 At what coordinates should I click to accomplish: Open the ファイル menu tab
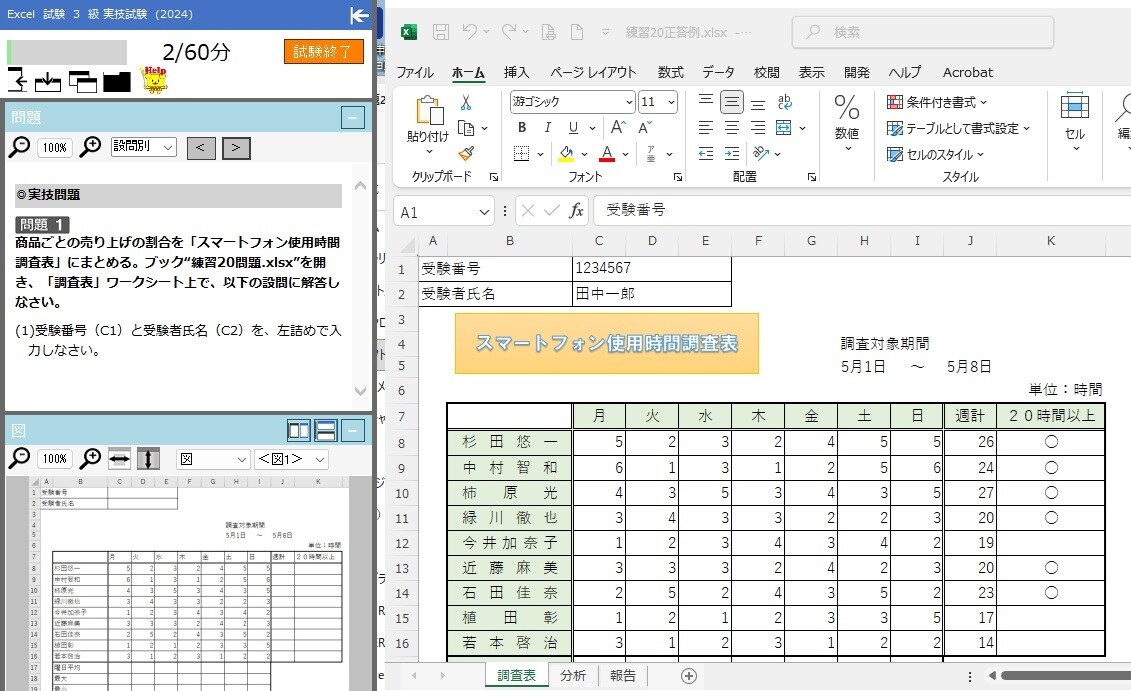tap(415, 72)
